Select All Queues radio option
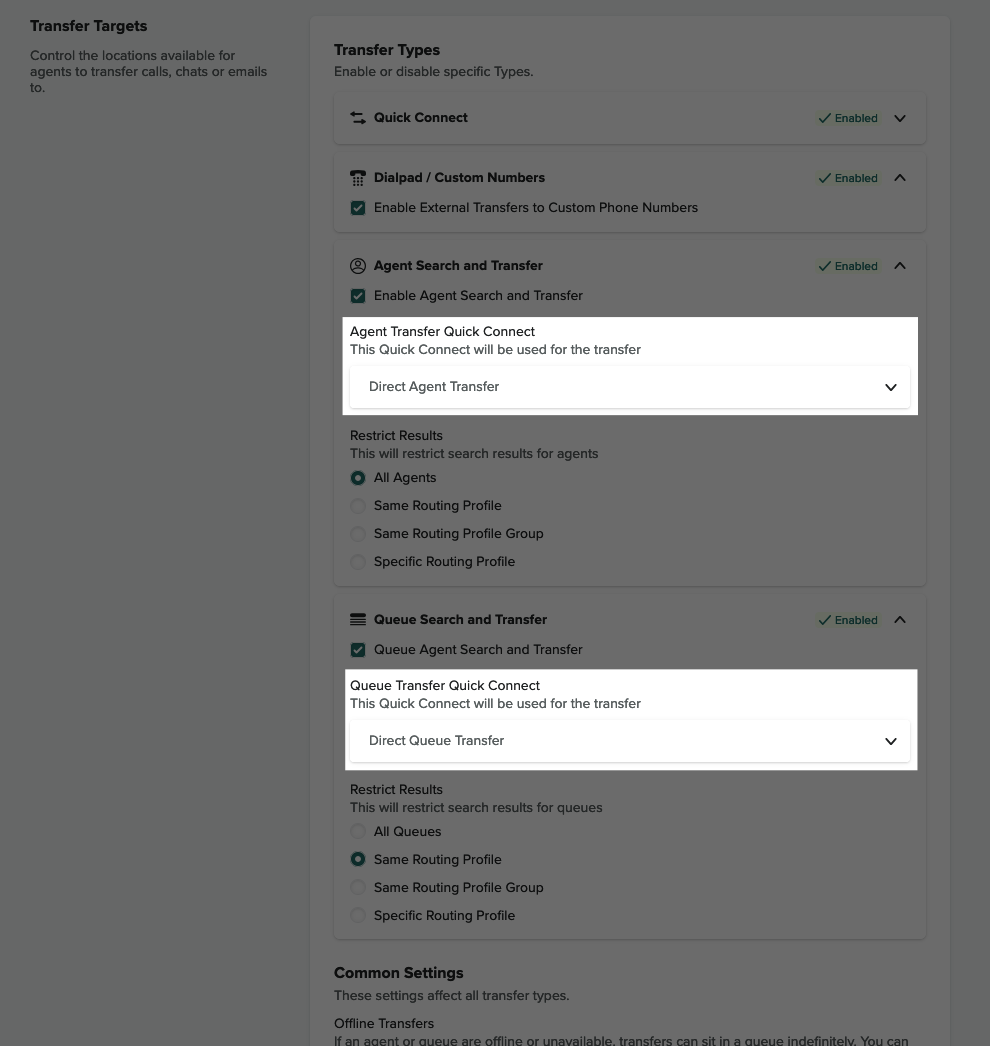Image resolution: width=990 pixels, height=1046 pixels. [358, 832]
